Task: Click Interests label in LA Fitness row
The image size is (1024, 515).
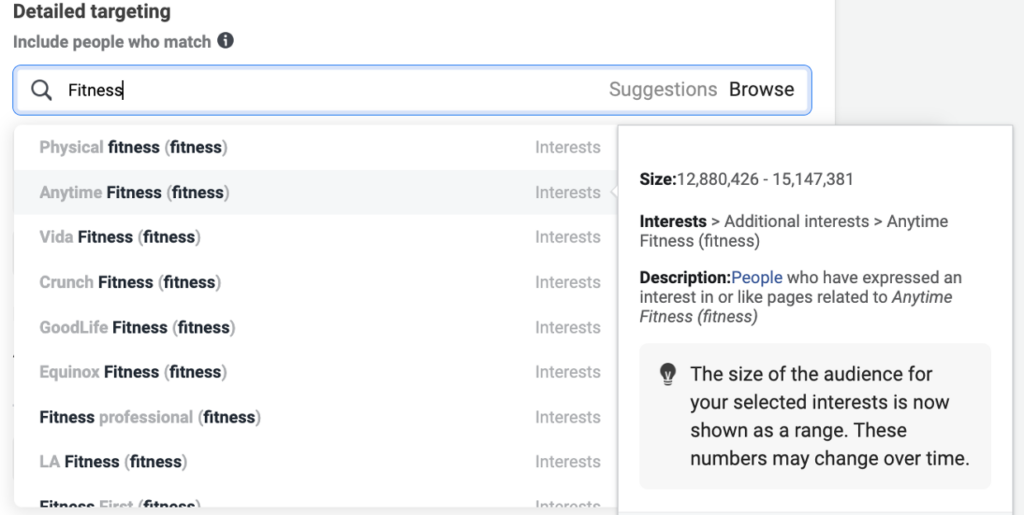Action: point(568,461)
